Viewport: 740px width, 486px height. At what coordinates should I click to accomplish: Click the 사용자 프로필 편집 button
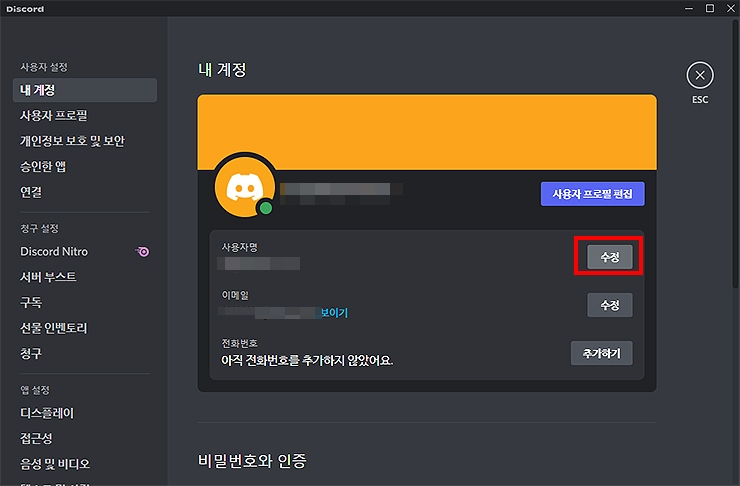point(592,194)
